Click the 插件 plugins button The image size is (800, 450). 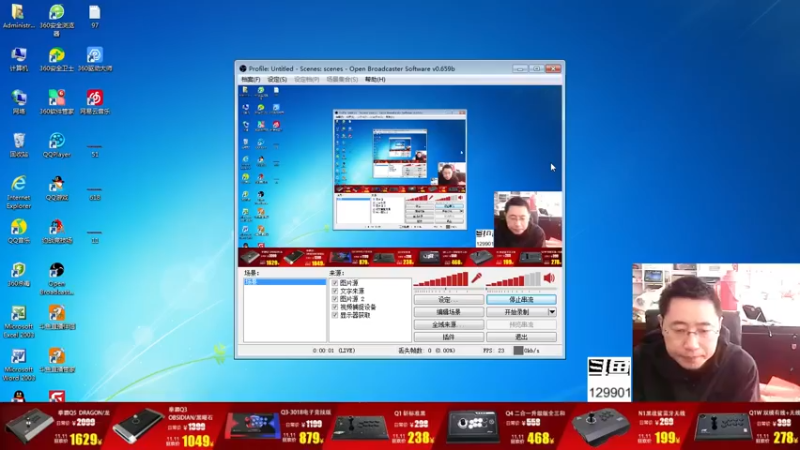(x=449, y=337)
